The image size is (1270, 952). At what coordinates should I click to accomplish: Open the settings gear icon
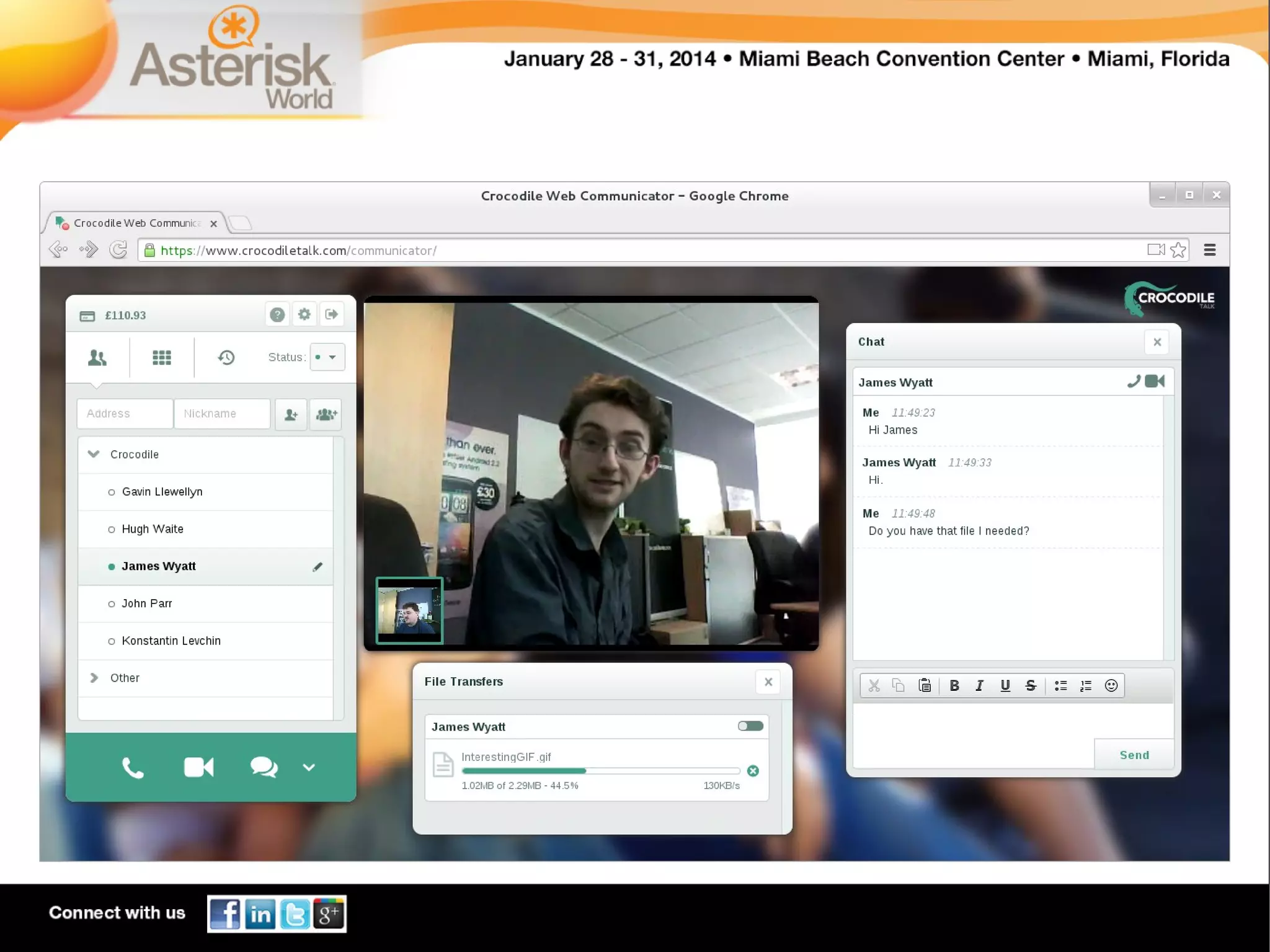click(304, 314)
